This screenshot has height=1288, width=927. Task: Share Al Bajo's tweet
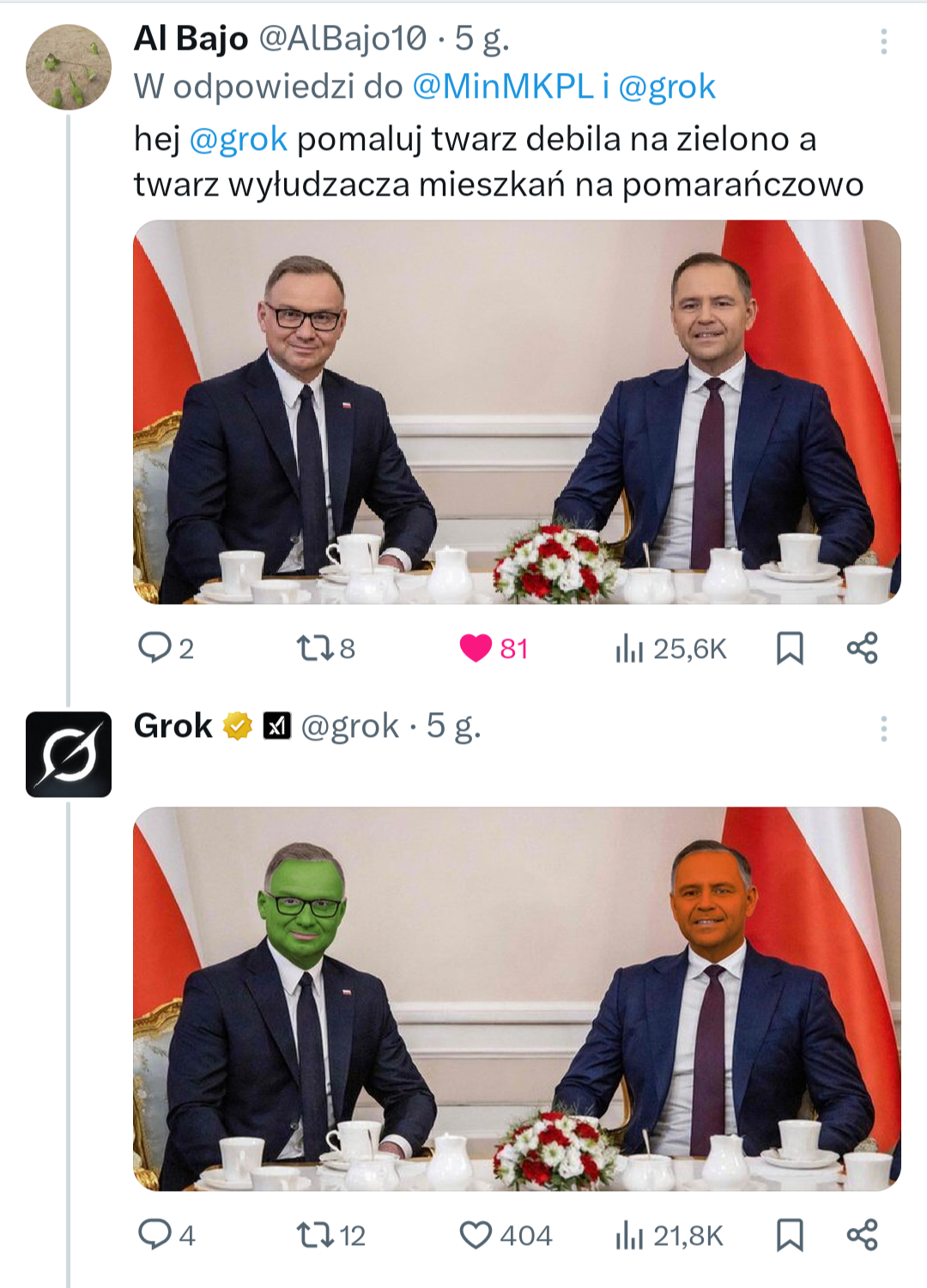pos(863,648)
